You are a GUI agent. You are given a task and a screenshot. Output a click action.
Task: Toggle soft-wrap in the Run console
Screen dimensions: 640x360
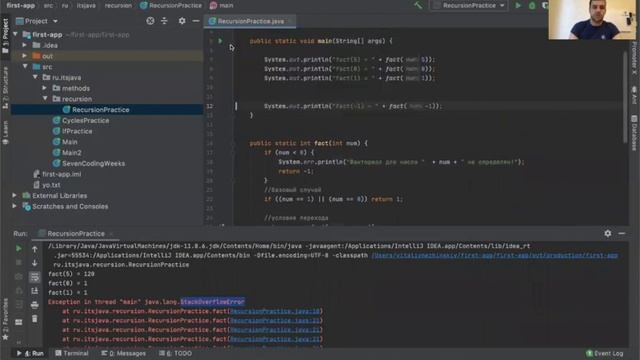pos(35,277)
